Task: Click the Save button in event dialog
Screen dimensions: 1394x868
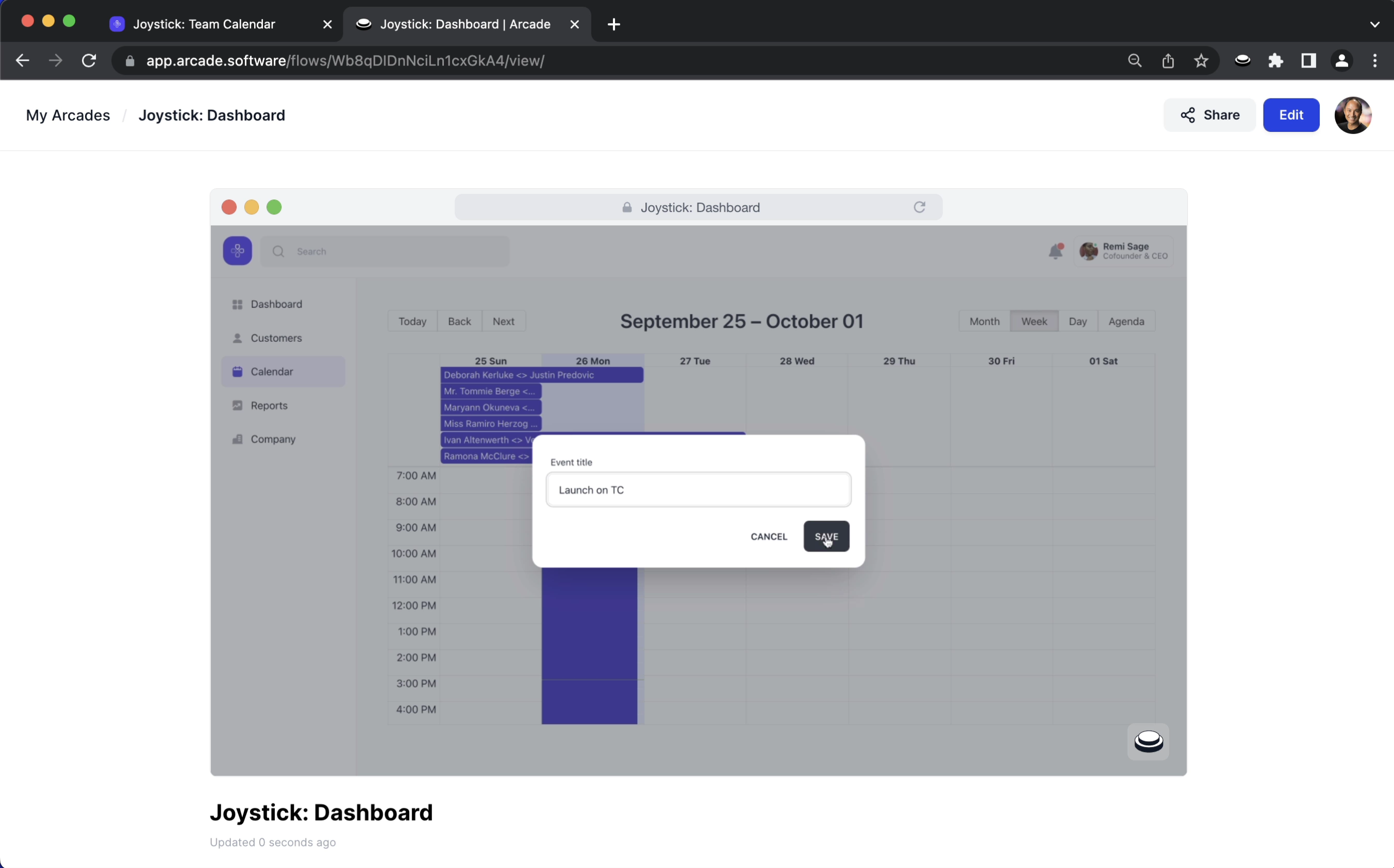Action: click(825, 536)
